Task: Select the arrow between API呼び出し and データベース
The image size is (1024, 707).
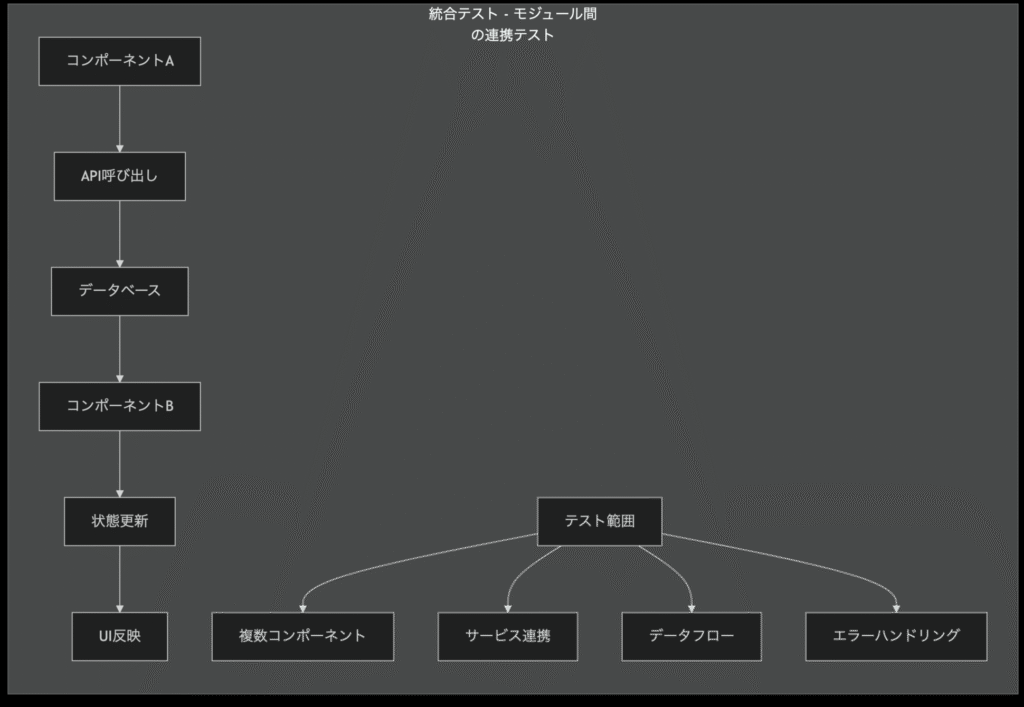Action: [120, 233]
